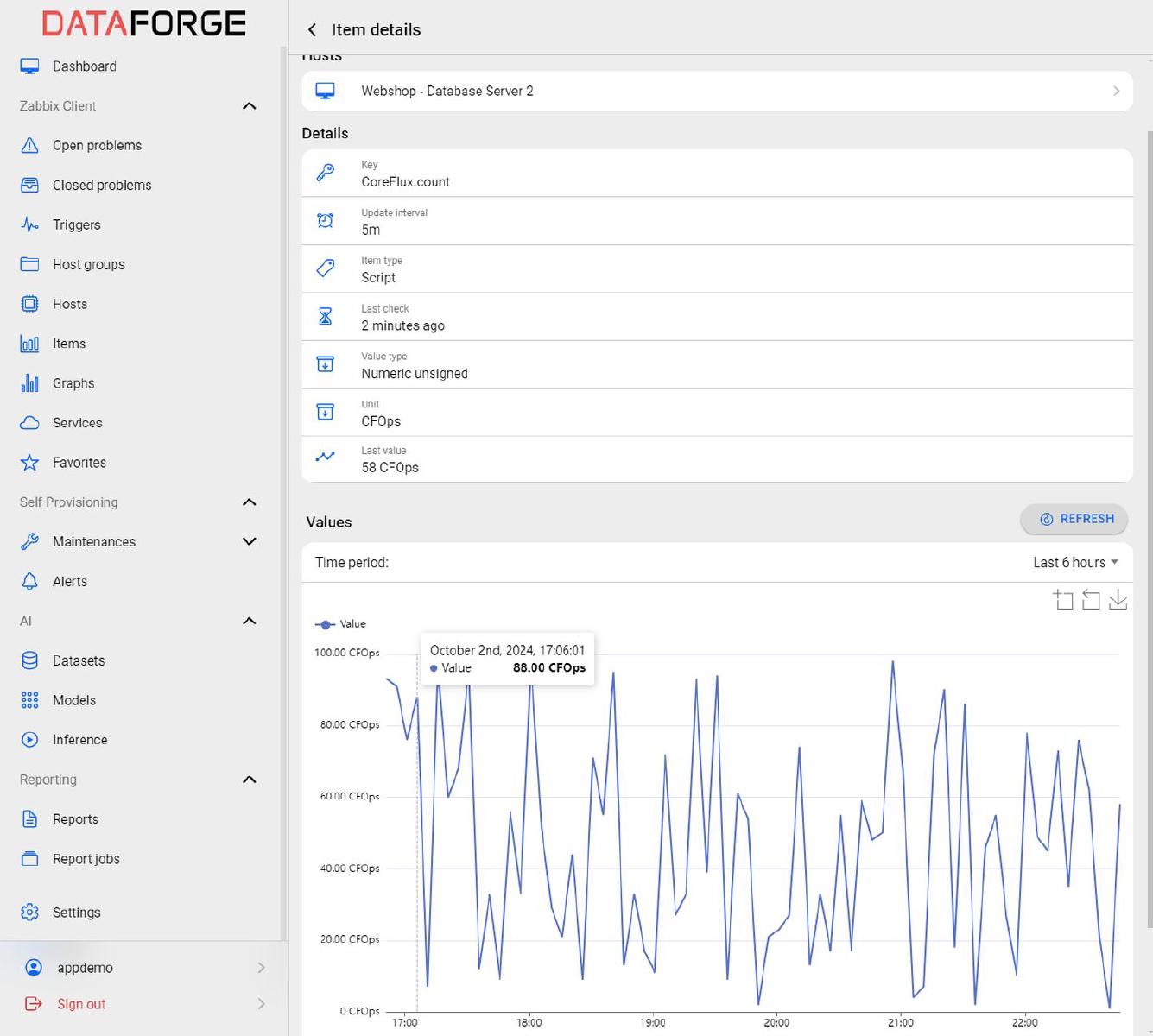Viewport: 1153px width, 1036px height.
Task: Sign out of the application
Action: pos(81,1004)
